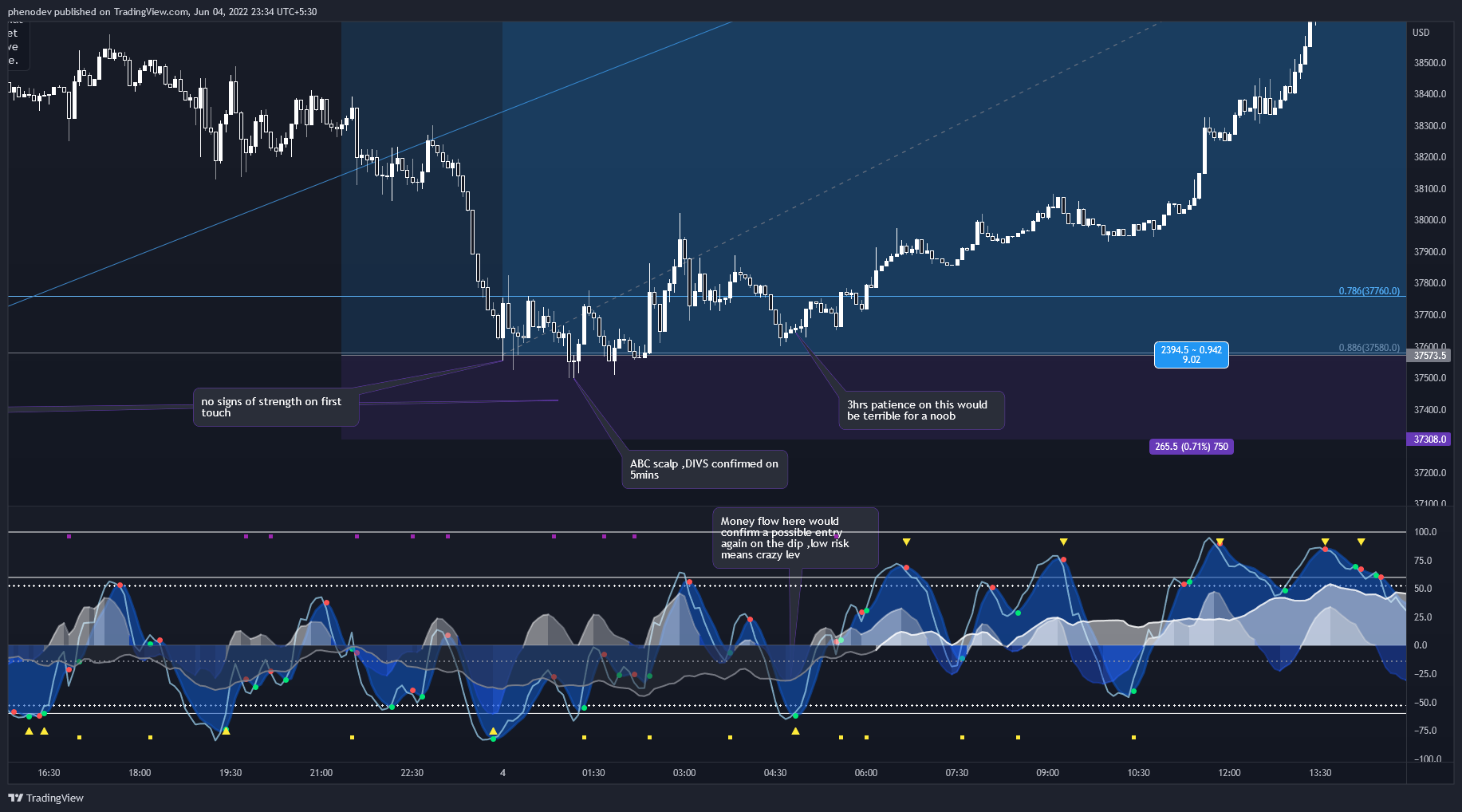Select the 'Money flow here would confirm' callout

(x=795, y=538)
